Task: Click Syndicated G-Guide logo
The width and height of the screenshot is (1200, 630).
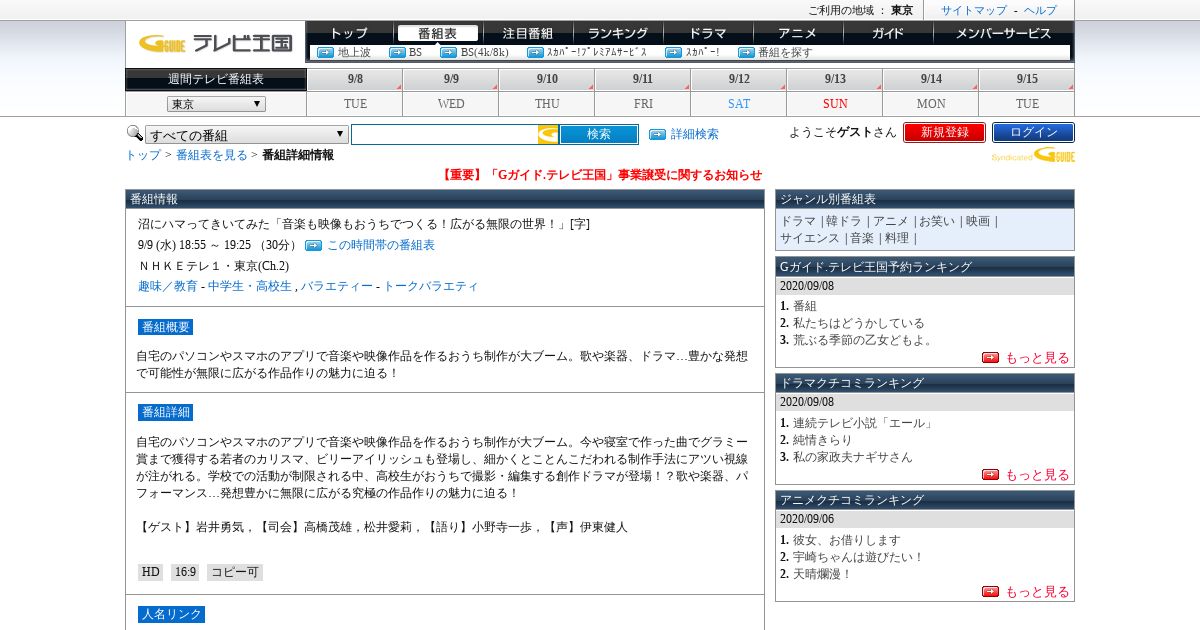Action: click(1033, 155)
